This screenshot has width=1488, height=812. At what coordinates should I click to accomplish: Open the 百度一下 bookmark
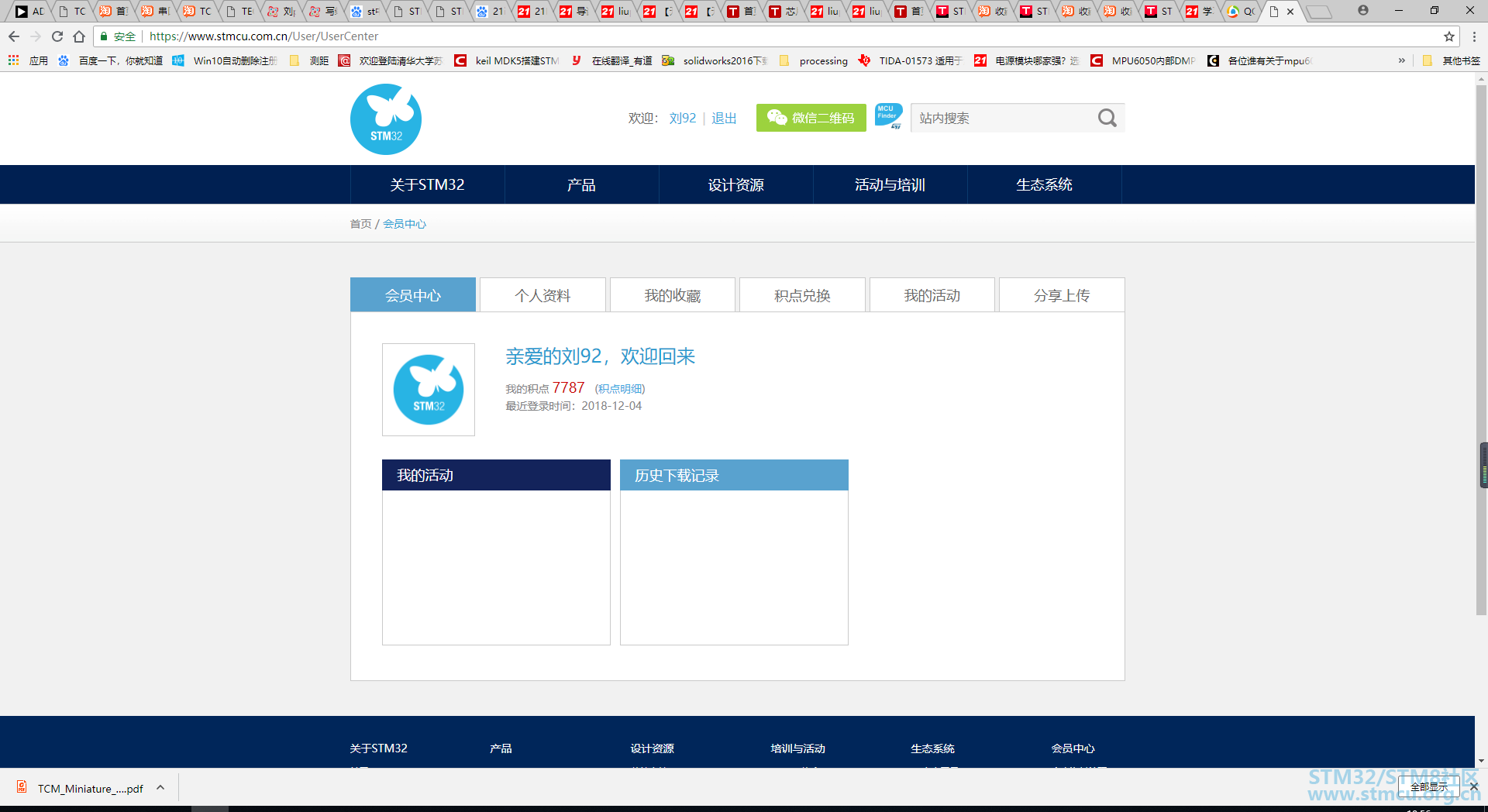pos(110,60)
